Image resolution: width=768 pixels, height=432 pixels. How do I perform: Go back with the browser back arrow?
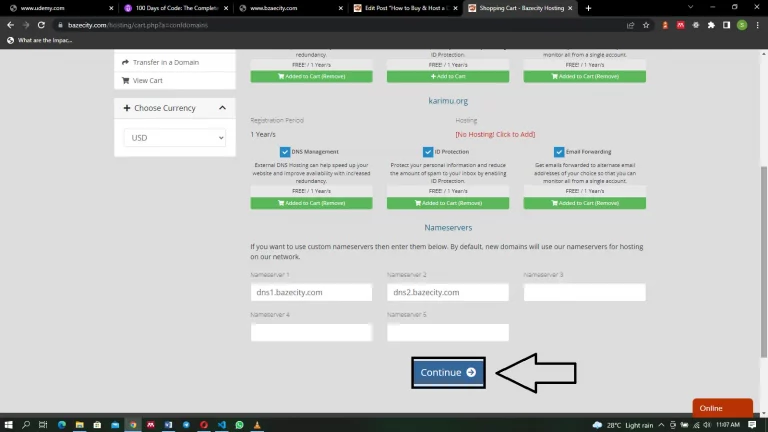[x=10, y=25]
